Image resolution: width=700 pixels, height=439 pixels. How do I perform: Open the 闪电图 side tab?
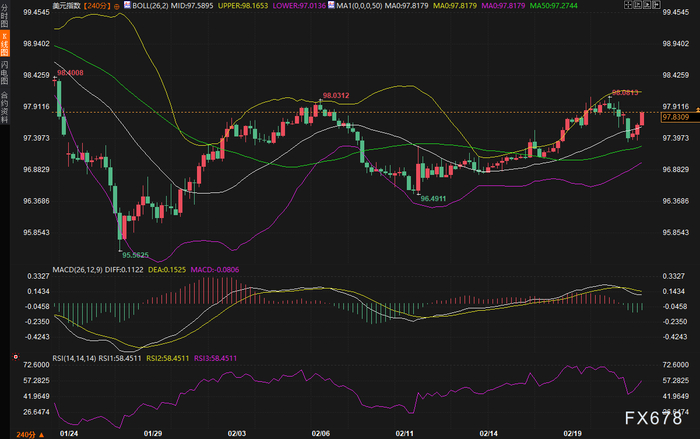pyautogui.click(x=4, y=72)
